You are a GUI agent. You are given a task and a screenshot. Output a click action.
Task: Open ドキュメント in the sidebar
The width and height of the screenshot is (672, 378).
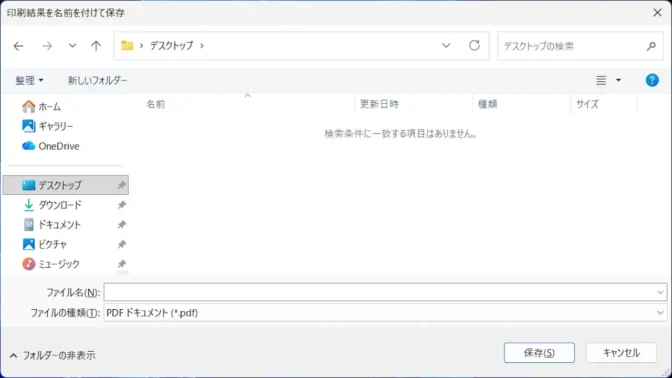tap(66, 225)
